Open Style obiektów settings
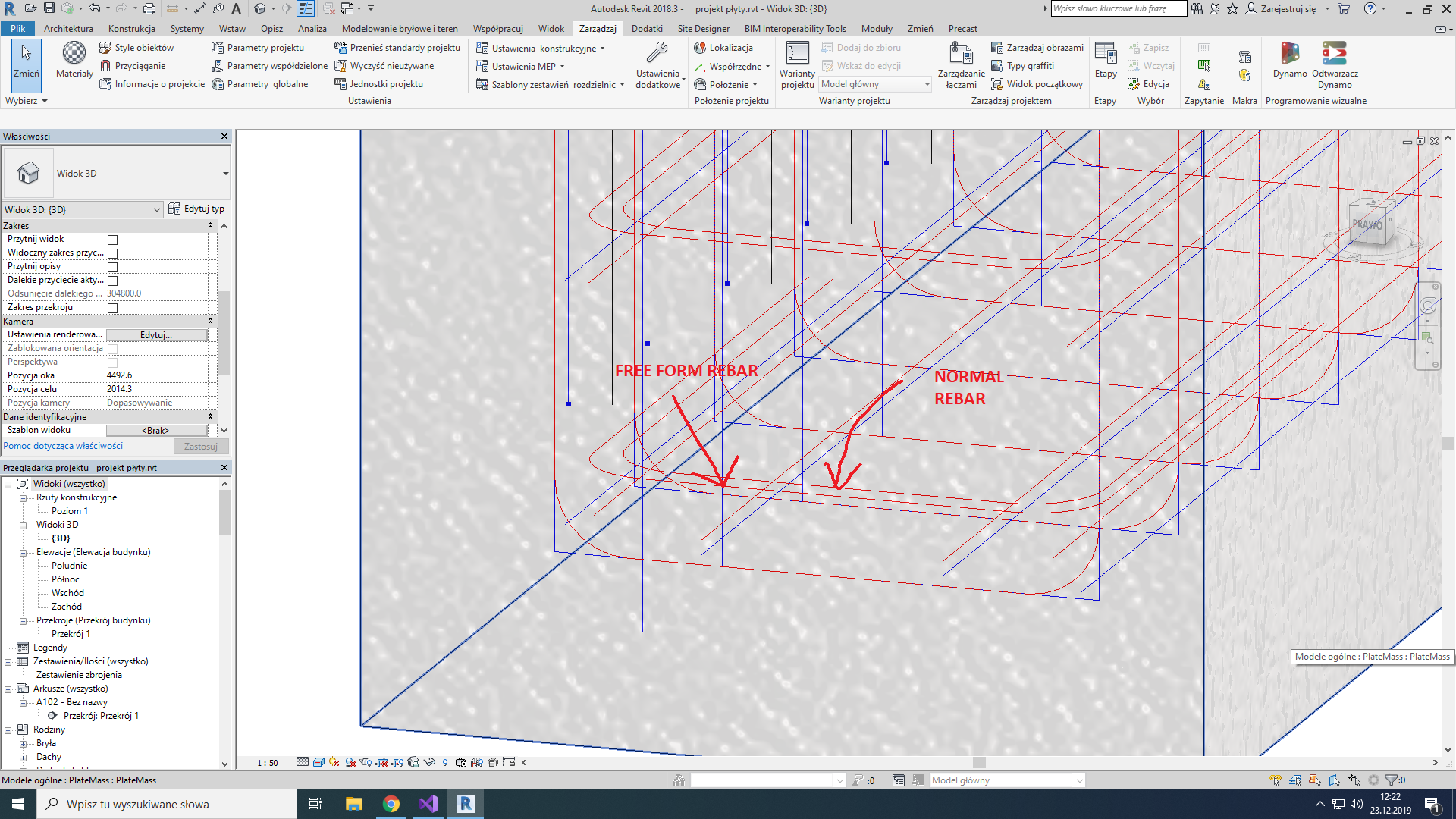The image size is (1456, 819). point(136,48)
